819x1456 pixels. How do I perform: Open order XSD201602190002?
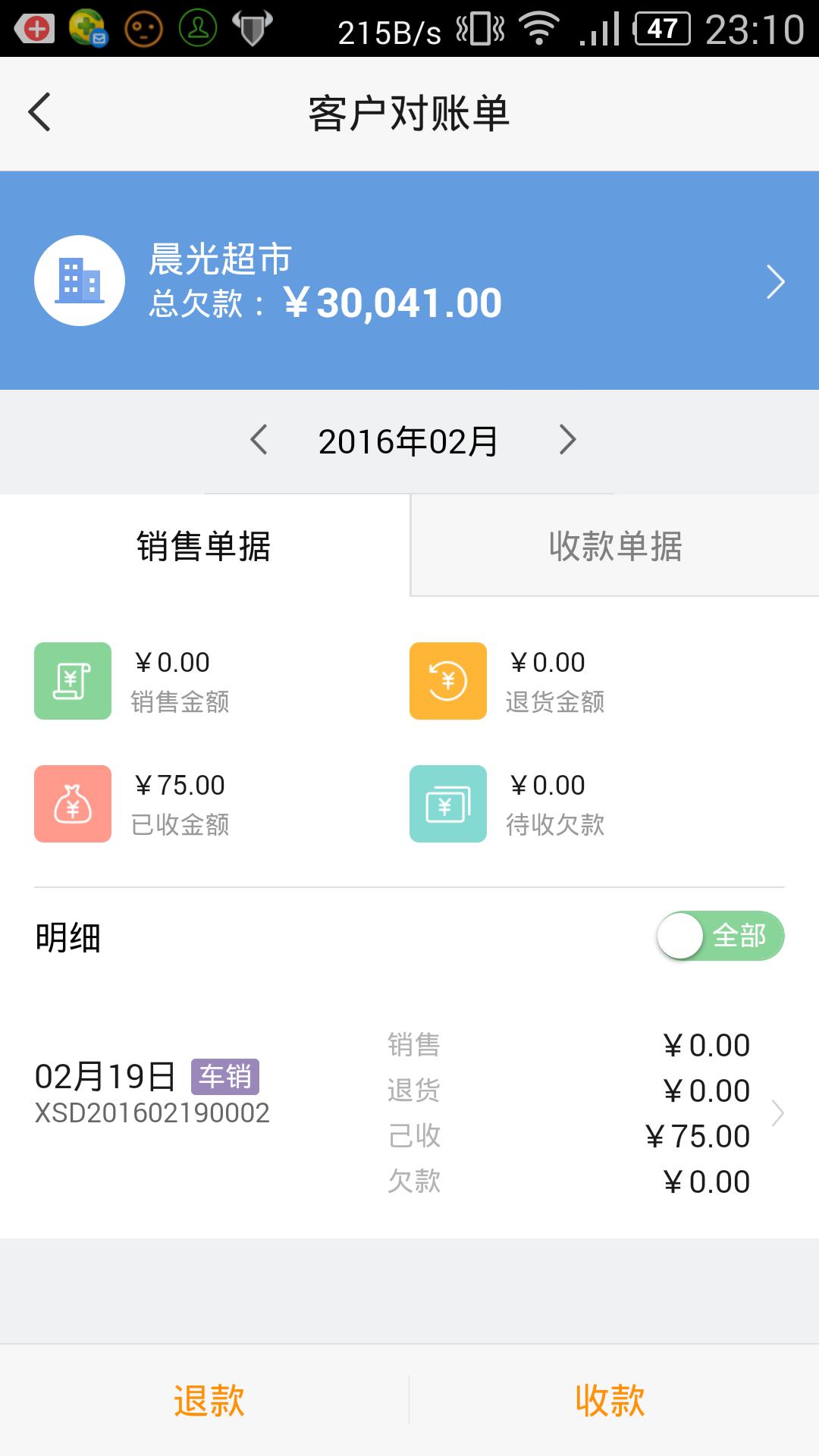point(152,1113)
